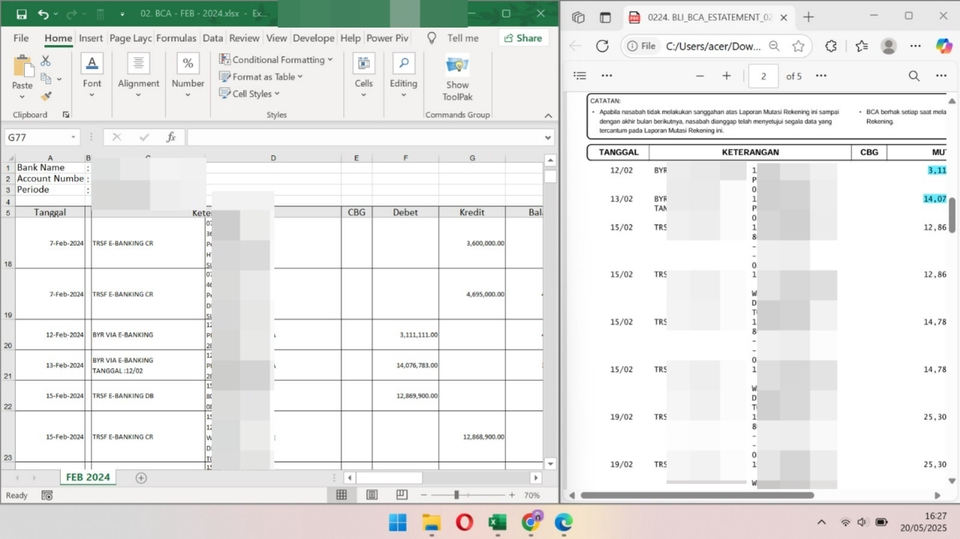Click the Undo arrow in Excel
This screenshot has width=960, height=539.
click(43, 13)
